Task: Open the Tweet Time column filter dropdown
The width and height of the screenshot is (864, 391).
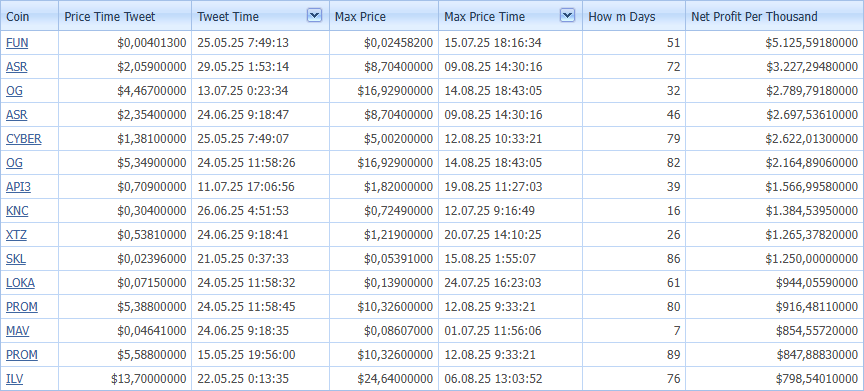Action: click(314, 16)
